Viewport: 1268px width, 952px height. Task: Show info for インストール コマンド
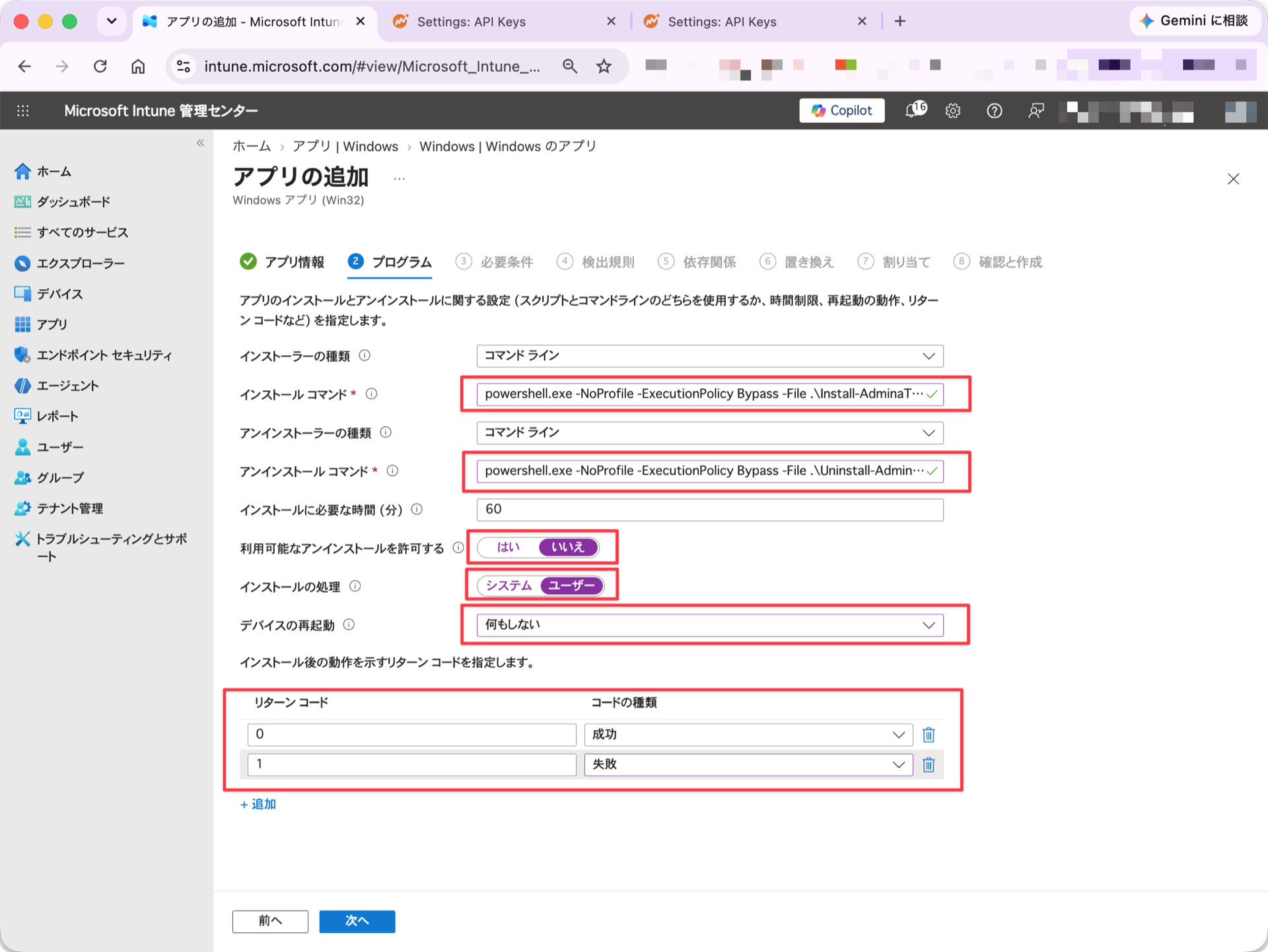[372, 394]
